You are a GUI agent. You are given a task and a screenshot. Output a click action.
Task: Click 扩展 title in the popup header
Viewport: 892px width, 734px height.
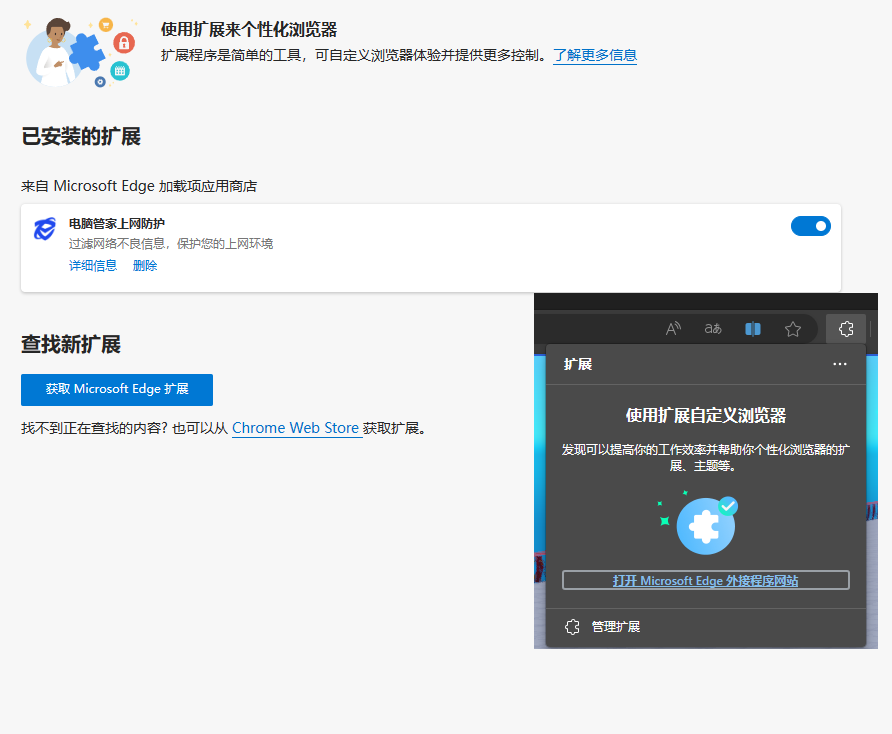pyautogui.click(x=578, y=364)
